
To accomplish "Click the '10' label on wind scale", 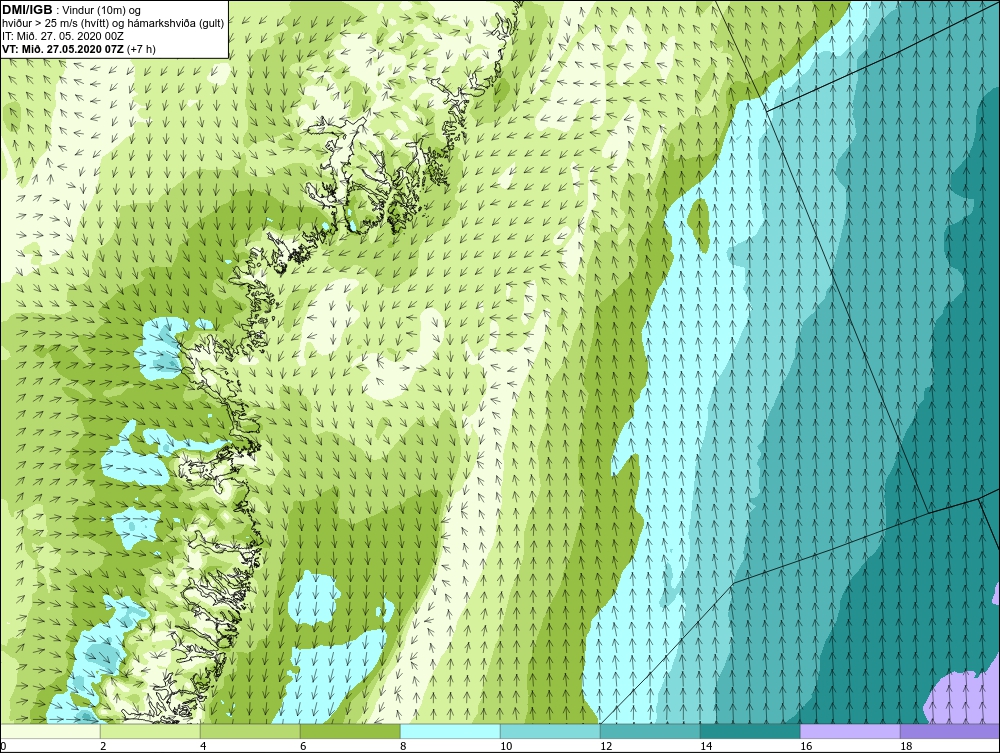I will tap(506, 746).
